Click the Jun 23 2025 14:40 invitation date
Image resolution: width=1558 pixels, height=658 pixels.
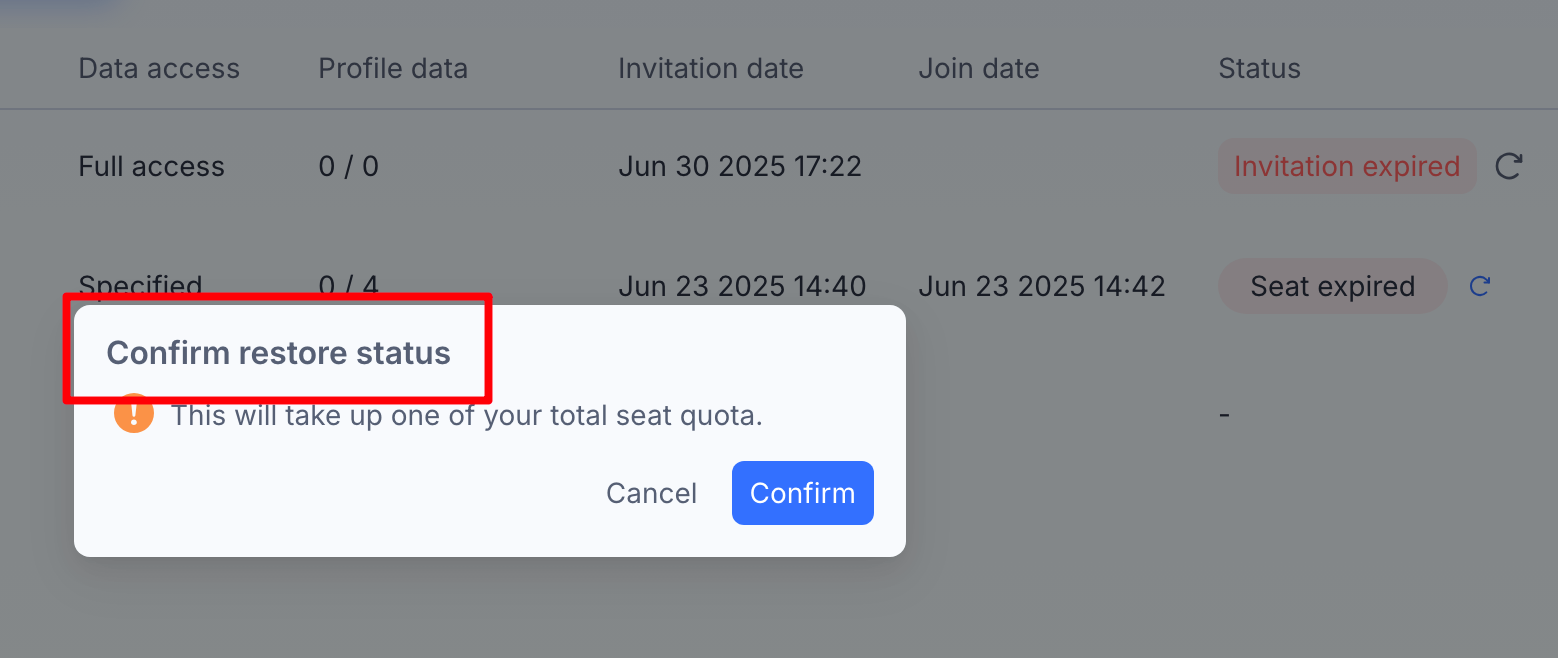coord(742,287)
